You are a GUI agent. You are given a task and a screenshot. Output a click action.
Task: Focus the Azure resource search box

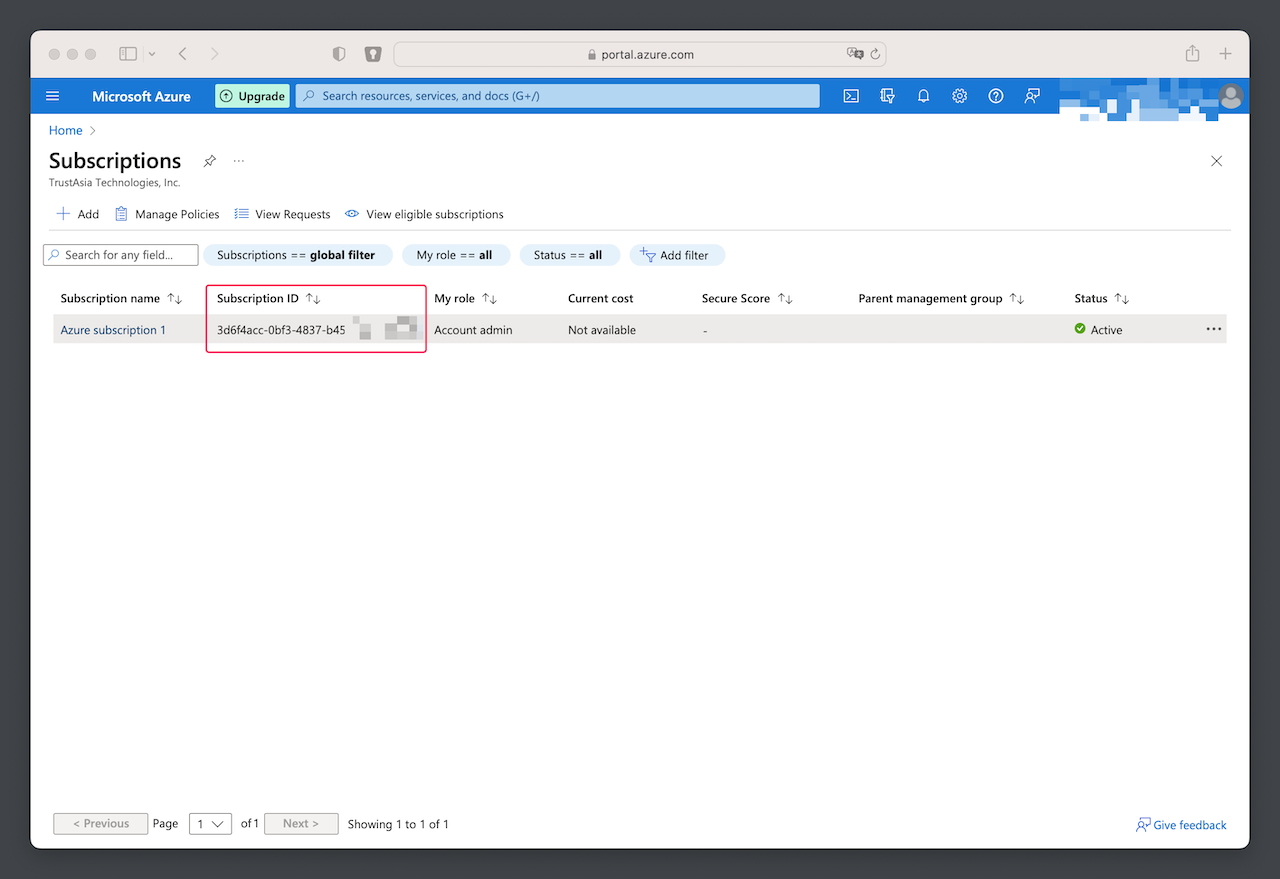coord(557,96)
